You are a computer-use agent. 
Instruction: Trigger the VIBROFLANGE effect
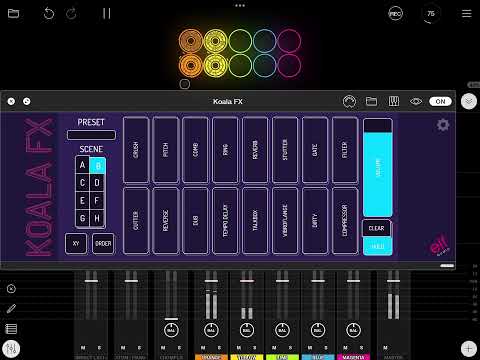pos(285,221)
